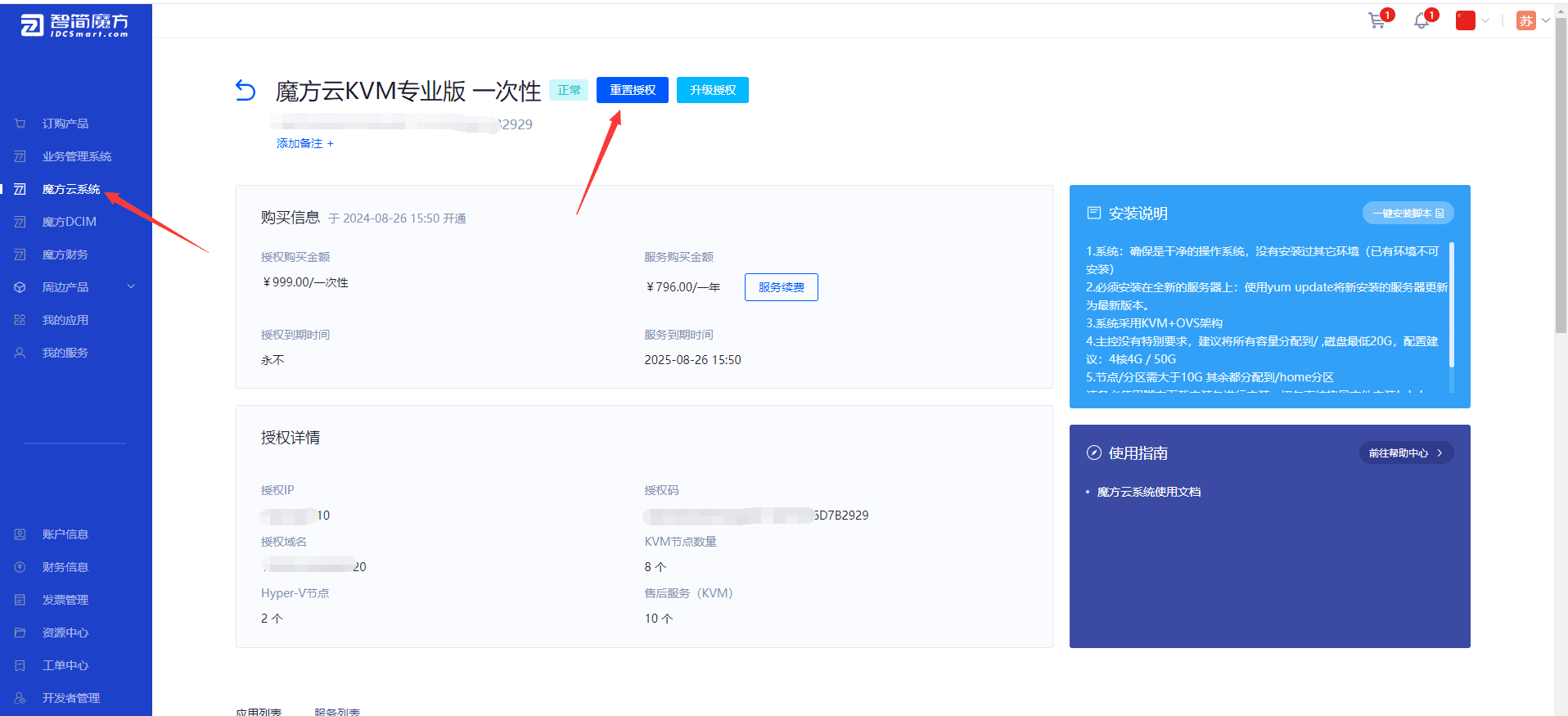Click the 安装说明 panel icon

pyautogui.click(x=1093, y=213)
